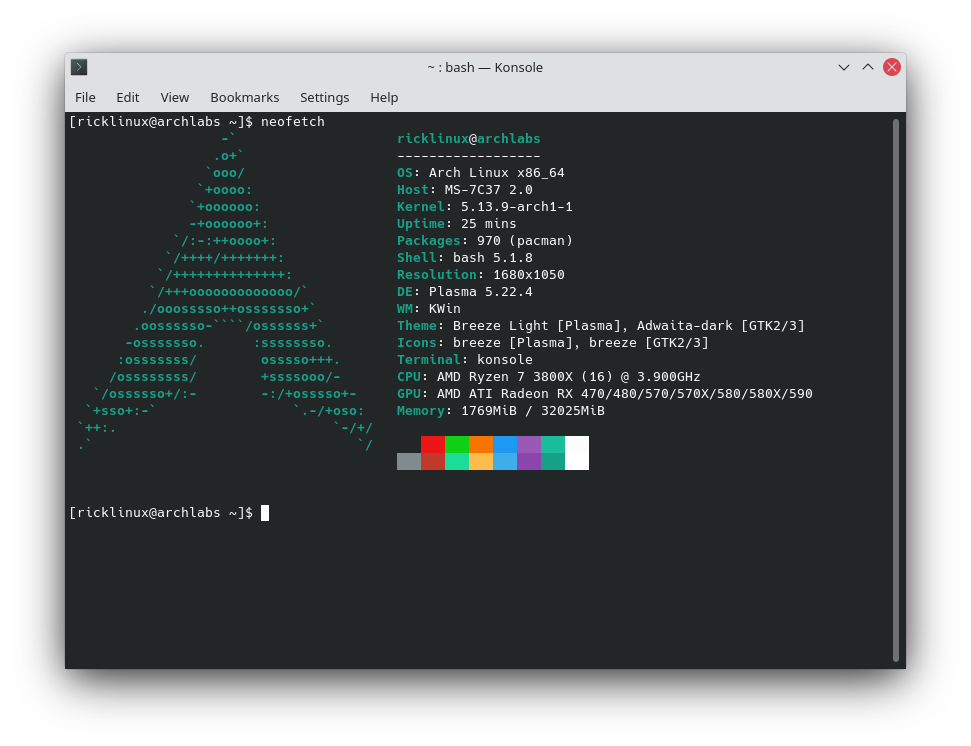Click the white swatch in the neofetch palette
The width and height of the screenshot is (971, 746).
(x=577, y=453)
